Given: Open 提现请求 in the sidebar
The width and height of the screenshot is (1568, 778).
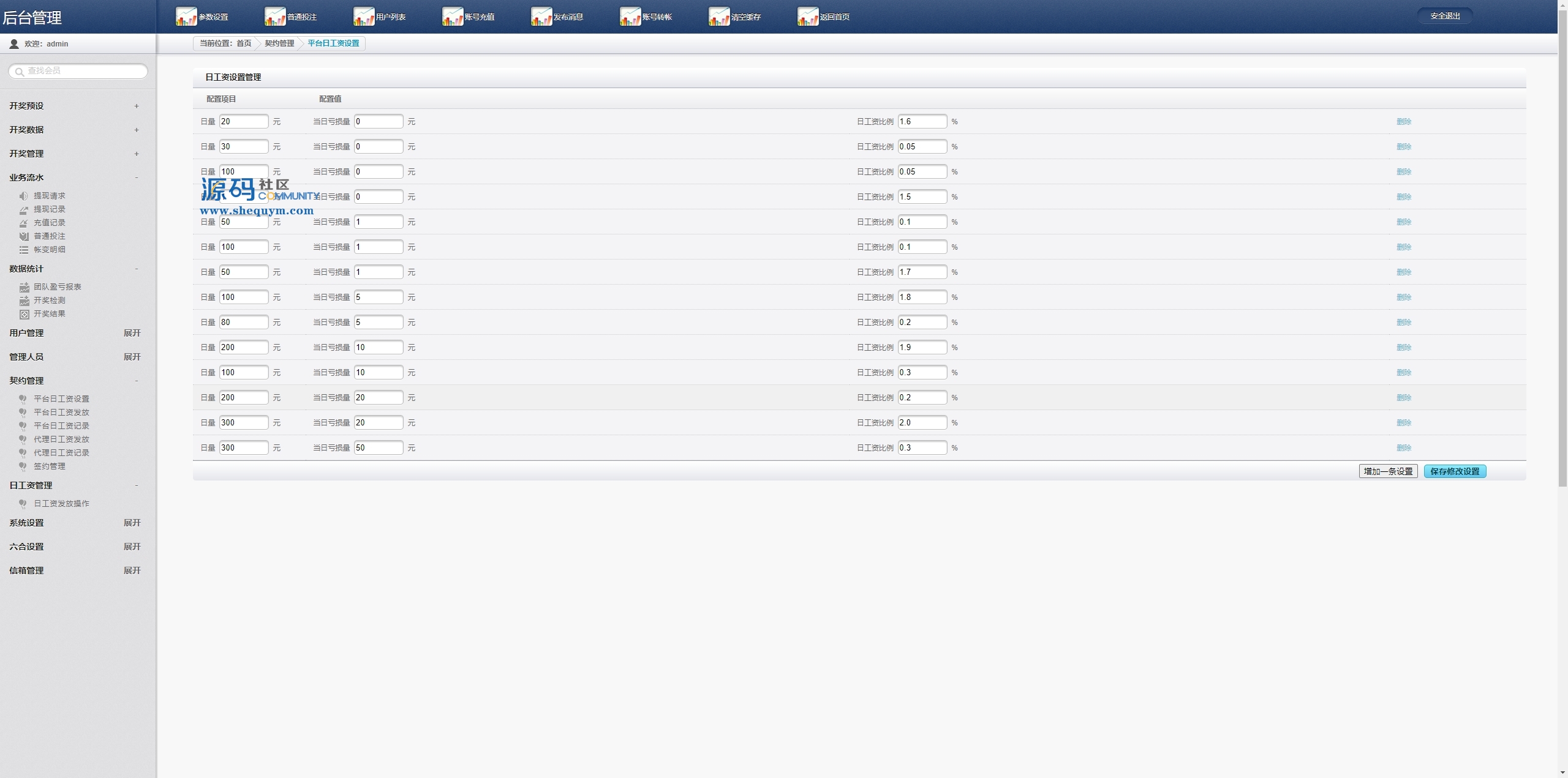Looking at the screenshot, I should pyautogui.click(x=49, y=196).
